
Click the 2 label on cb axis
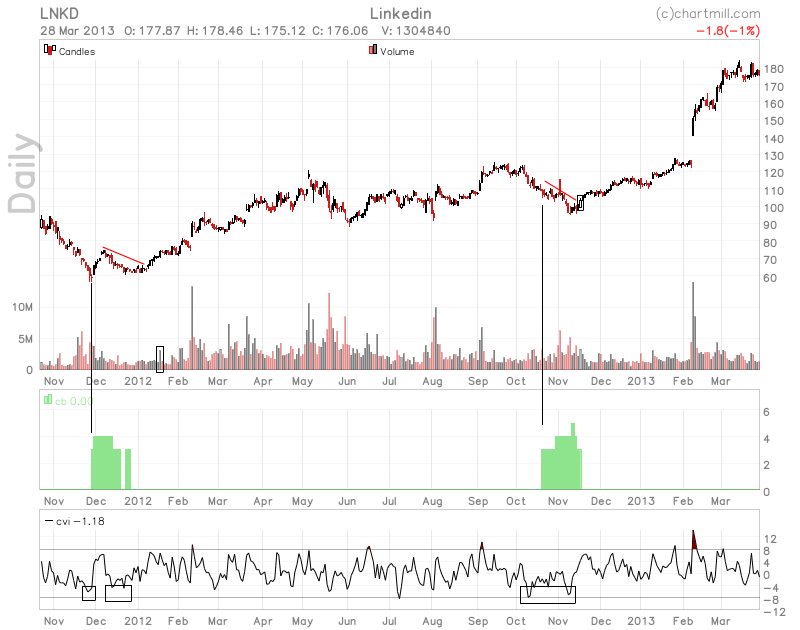766,465
